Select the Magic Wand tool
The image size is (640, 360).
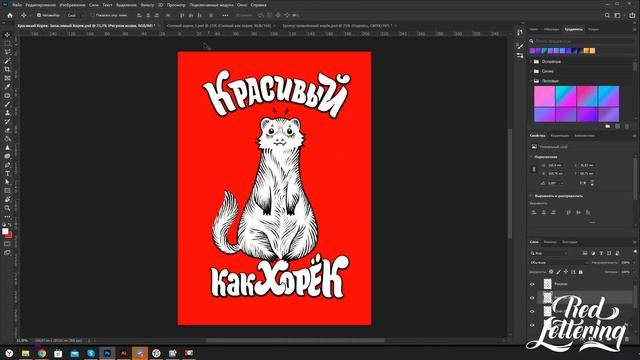coord(7,60)
